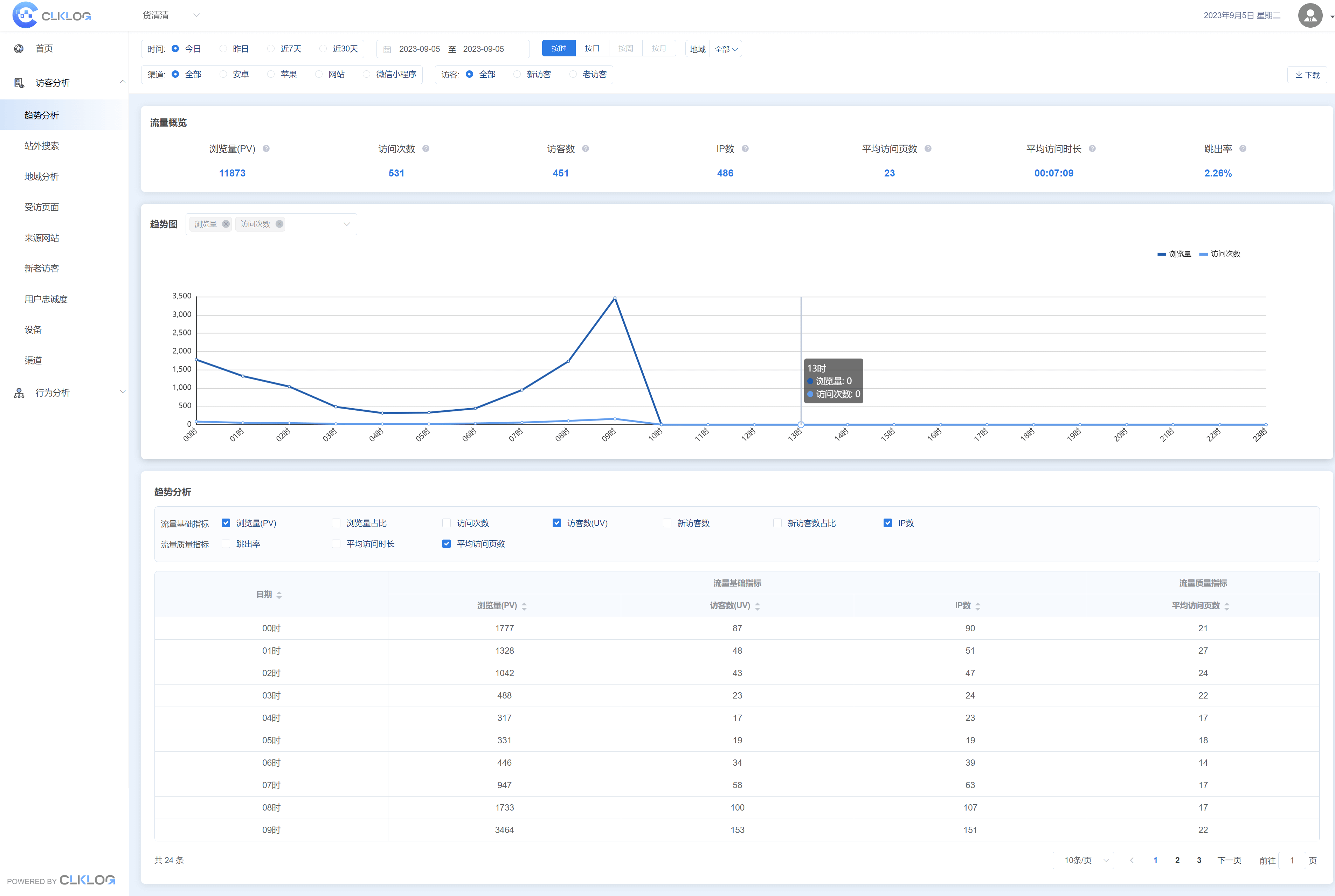Image resolution: width=1335 pixels, height=896 pixels.
Task: Open 地域分析 in the sidebar
Action: pos(42,176)
